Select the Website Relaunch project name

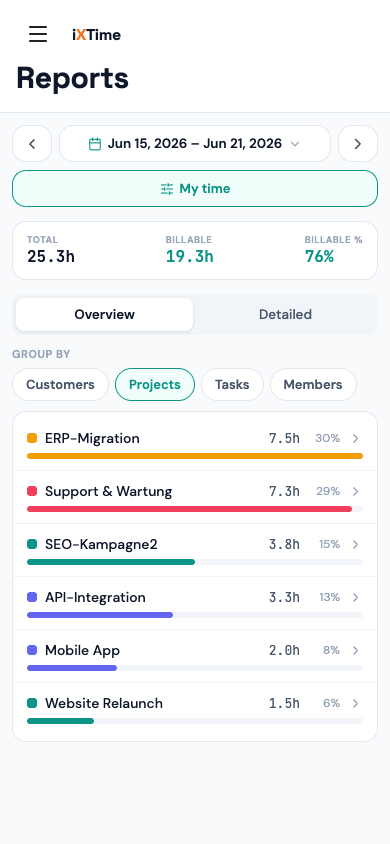point(104,704)
